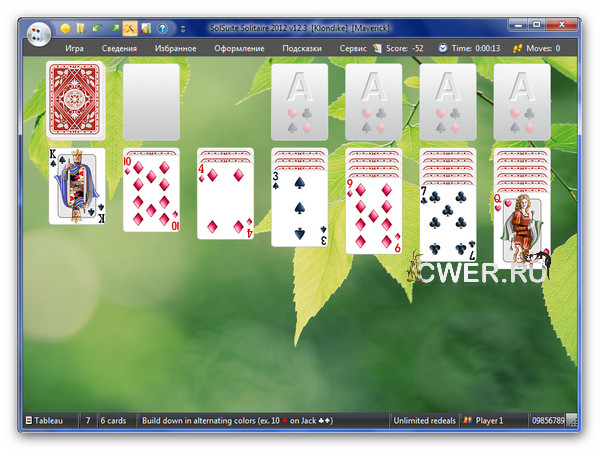Open the Подсказки menu

coord(303,47)
